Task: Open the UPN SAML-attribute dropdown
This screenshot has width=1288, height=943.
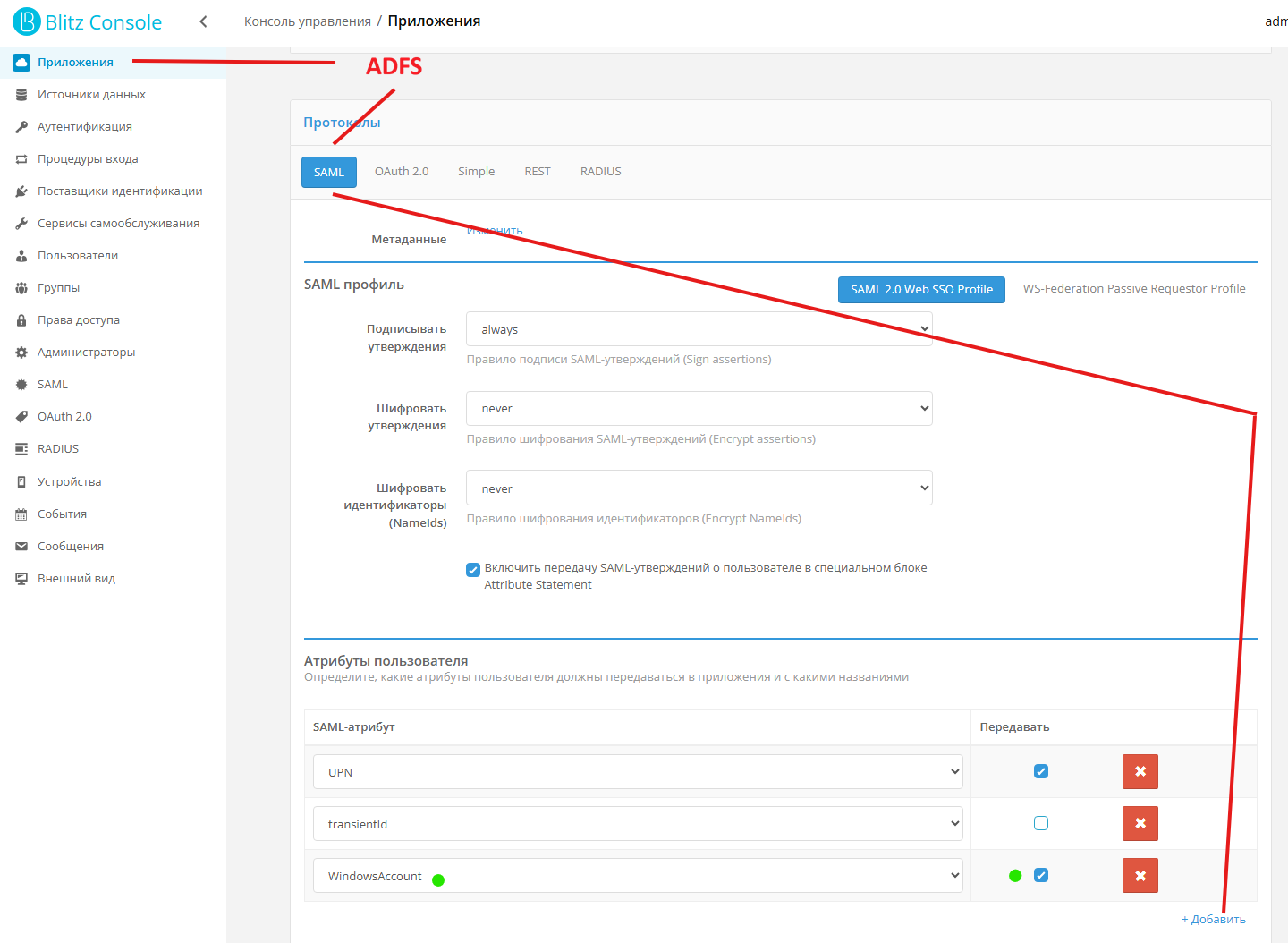Action: pyautogui.click(x=638, y=772)
